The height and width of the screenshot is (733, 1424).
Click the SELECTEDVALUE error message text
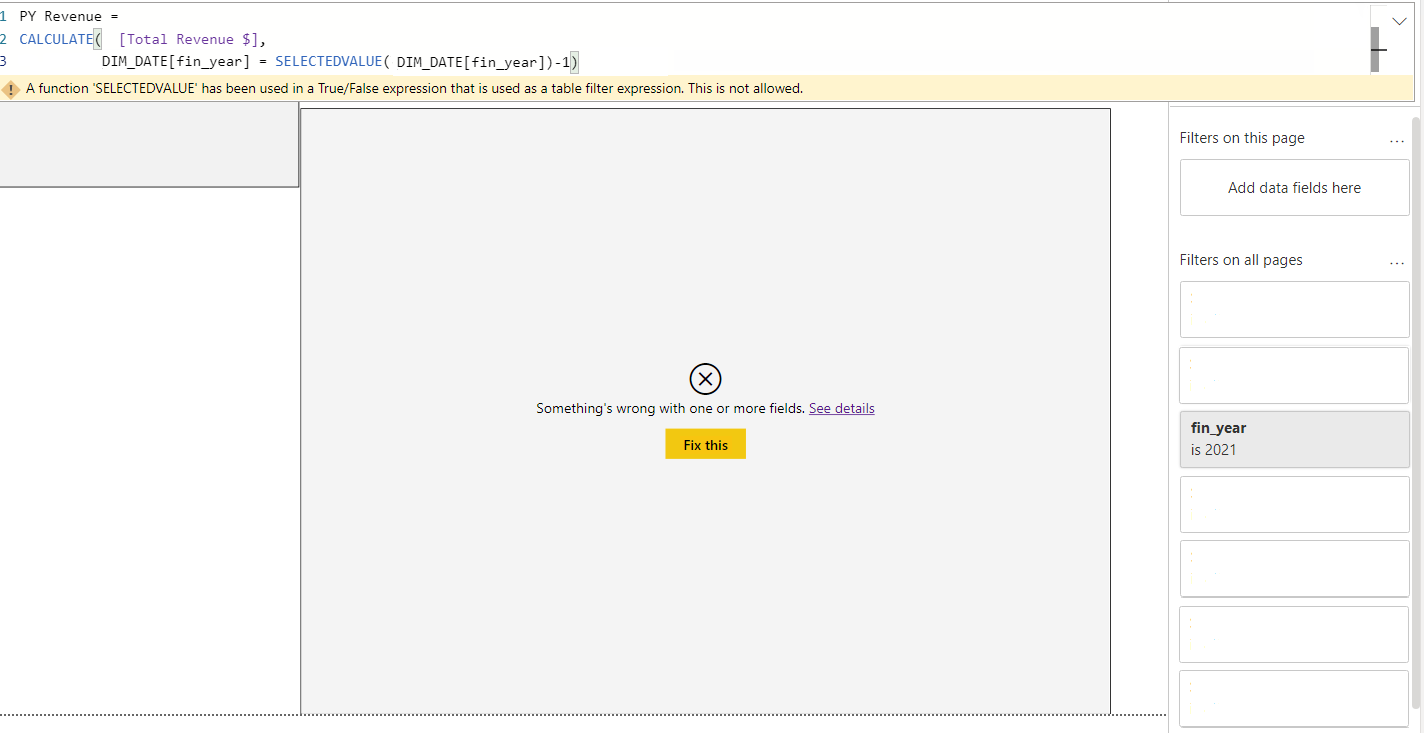point(414,89)
